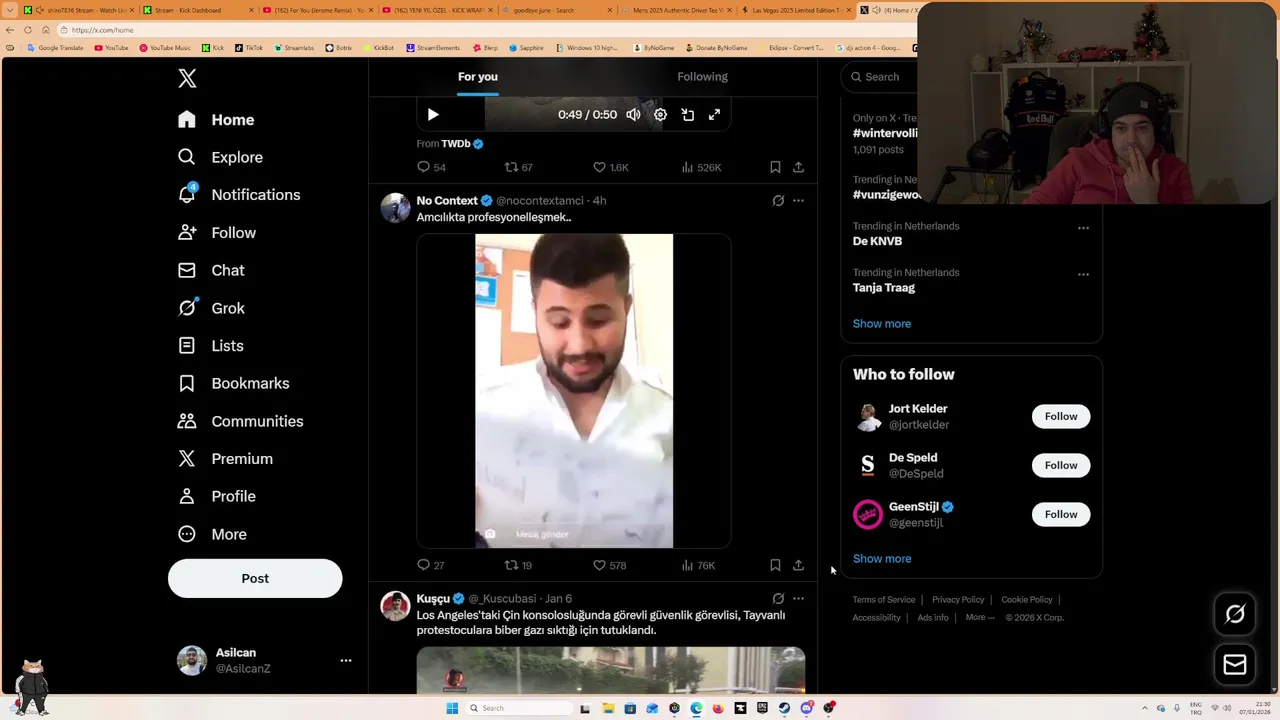The height and width of the screenshot is (720, 1280).
Task: Bookmark the No Context post
Action: click(x=775, y=565)
